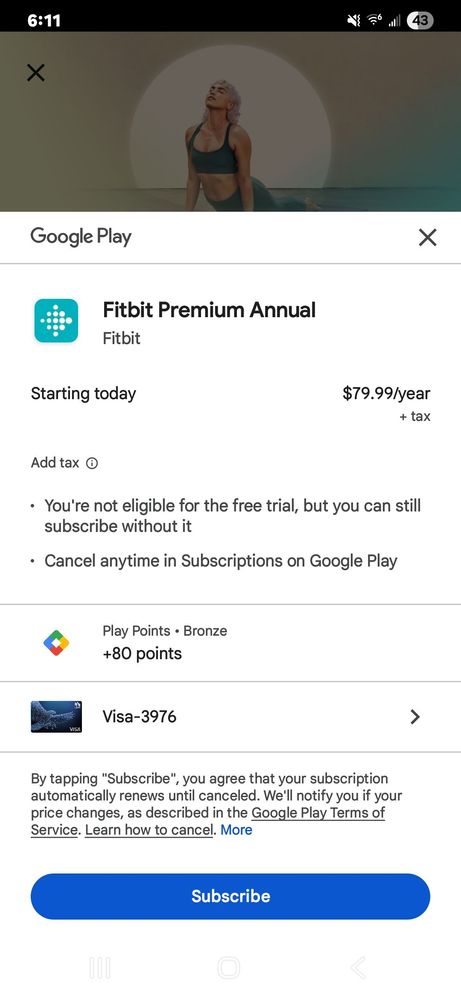Tap the Android back navigation icon
Viewport: 461px width, 999px height.
[358, 968]
